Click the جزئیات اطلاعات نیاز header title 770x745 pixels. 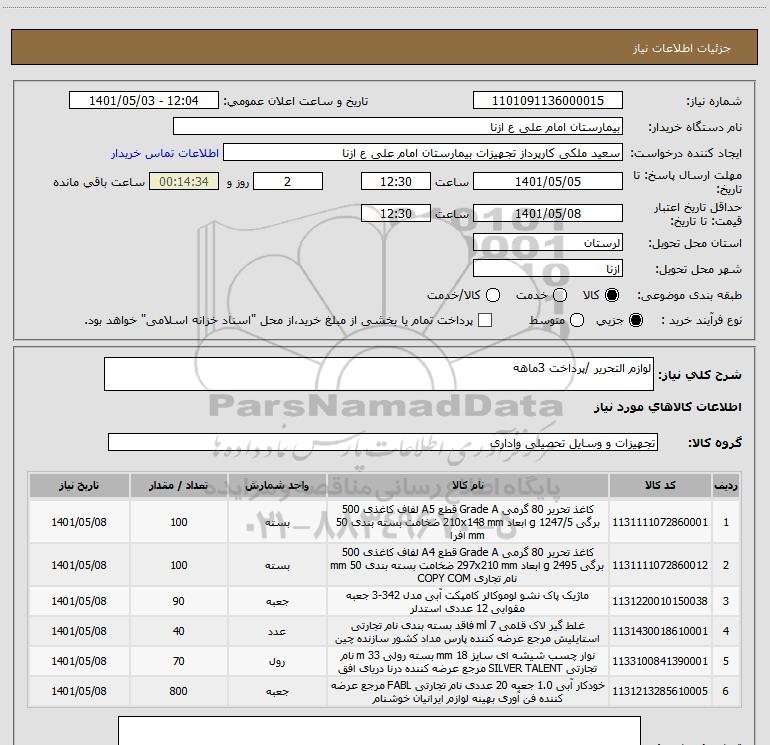point(682,48)
